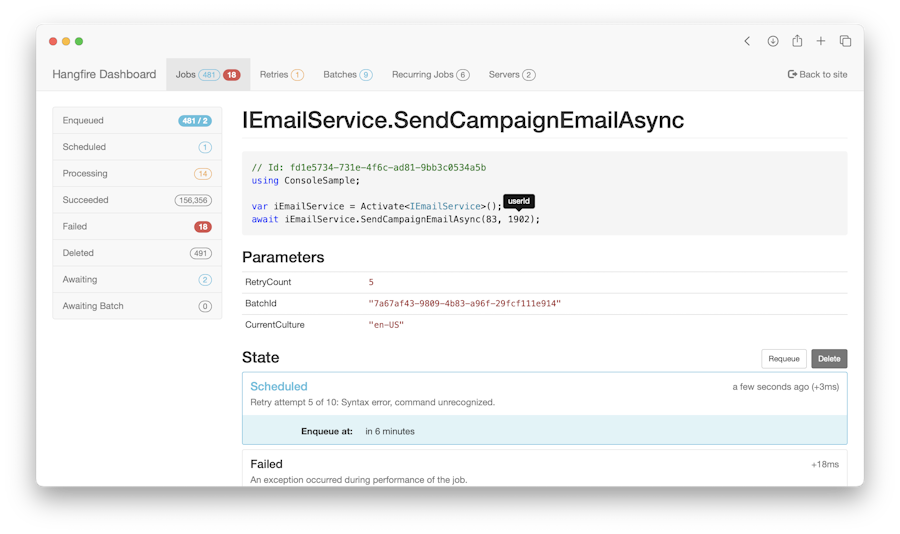
Task: Click the +18ms duration label
Action: [x=825, y=464]
